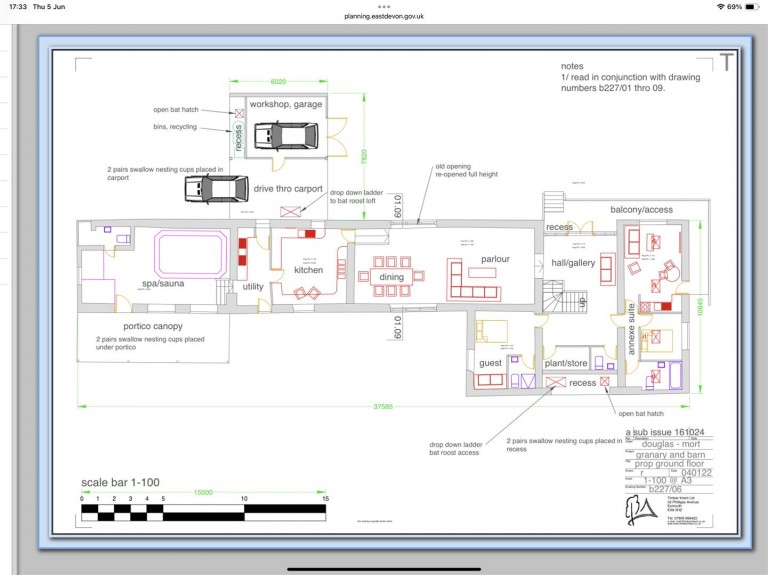Click the 'drive thro carport' label
The image size is (768, 575).
(288, 189)
